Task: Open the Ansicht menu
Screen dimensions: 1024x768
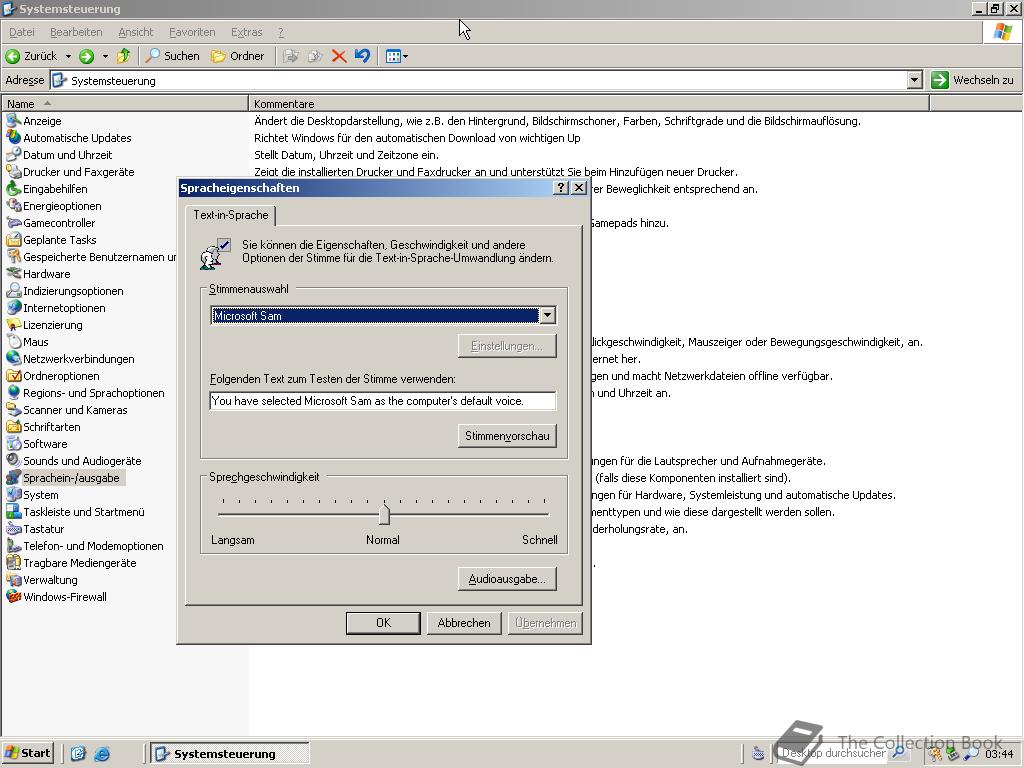Action: [x=136, y=32]
